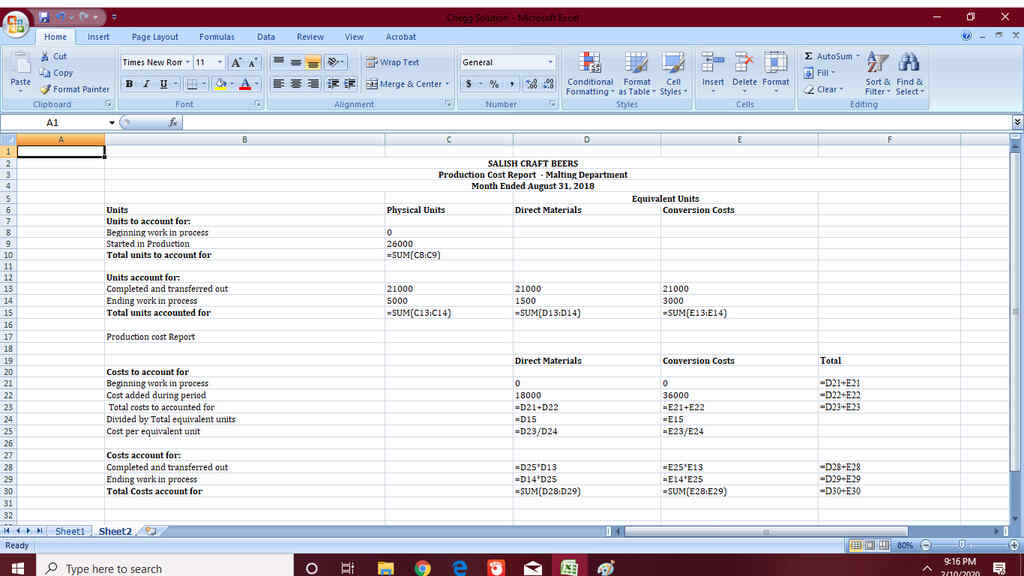Switch to the Formulas ribbon tab

(x=216, y=36)
